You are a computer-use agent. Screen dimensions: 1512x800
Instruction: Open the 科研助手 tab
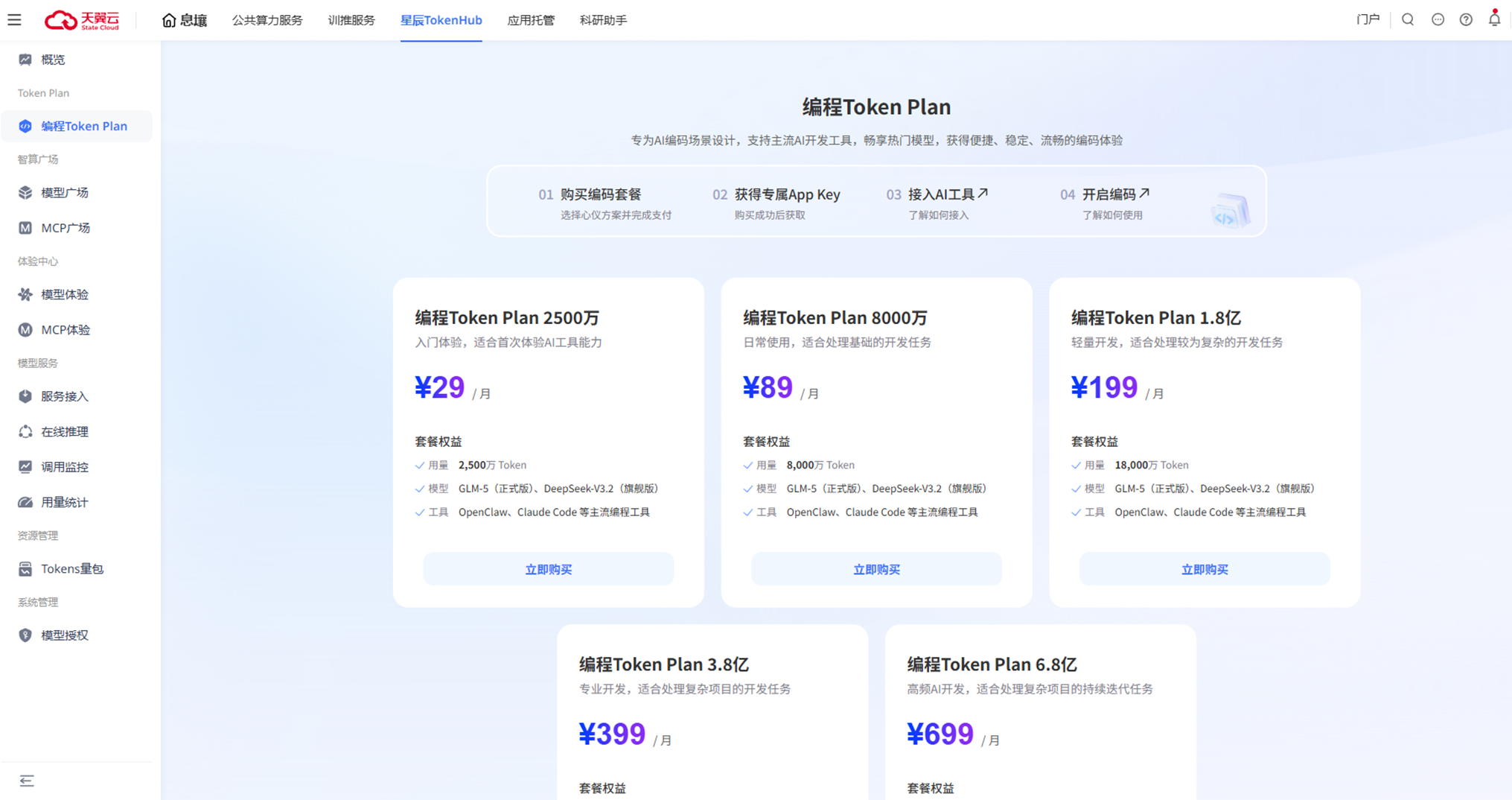click(603, 20)
